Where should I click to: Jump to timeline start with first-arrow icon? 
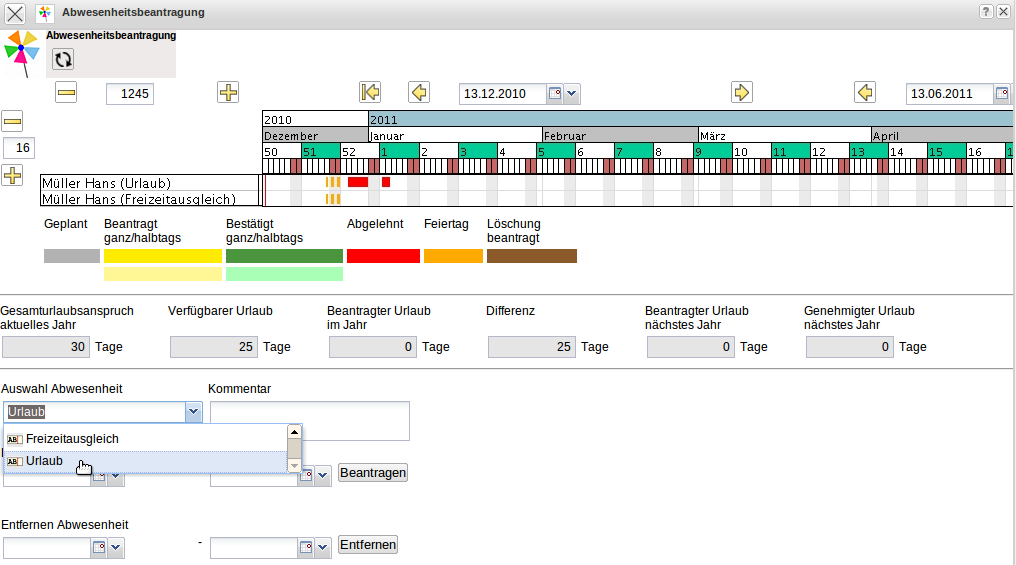(370, 93)
